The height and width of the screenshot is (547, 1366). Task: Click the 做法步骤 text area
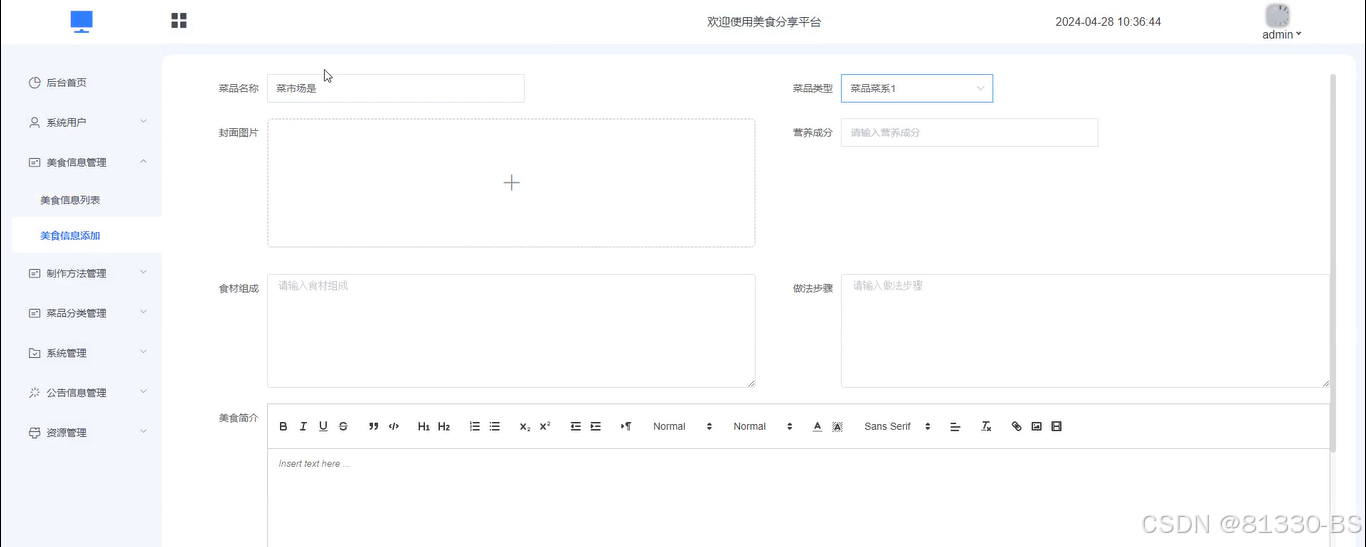tap(1085, 330)
